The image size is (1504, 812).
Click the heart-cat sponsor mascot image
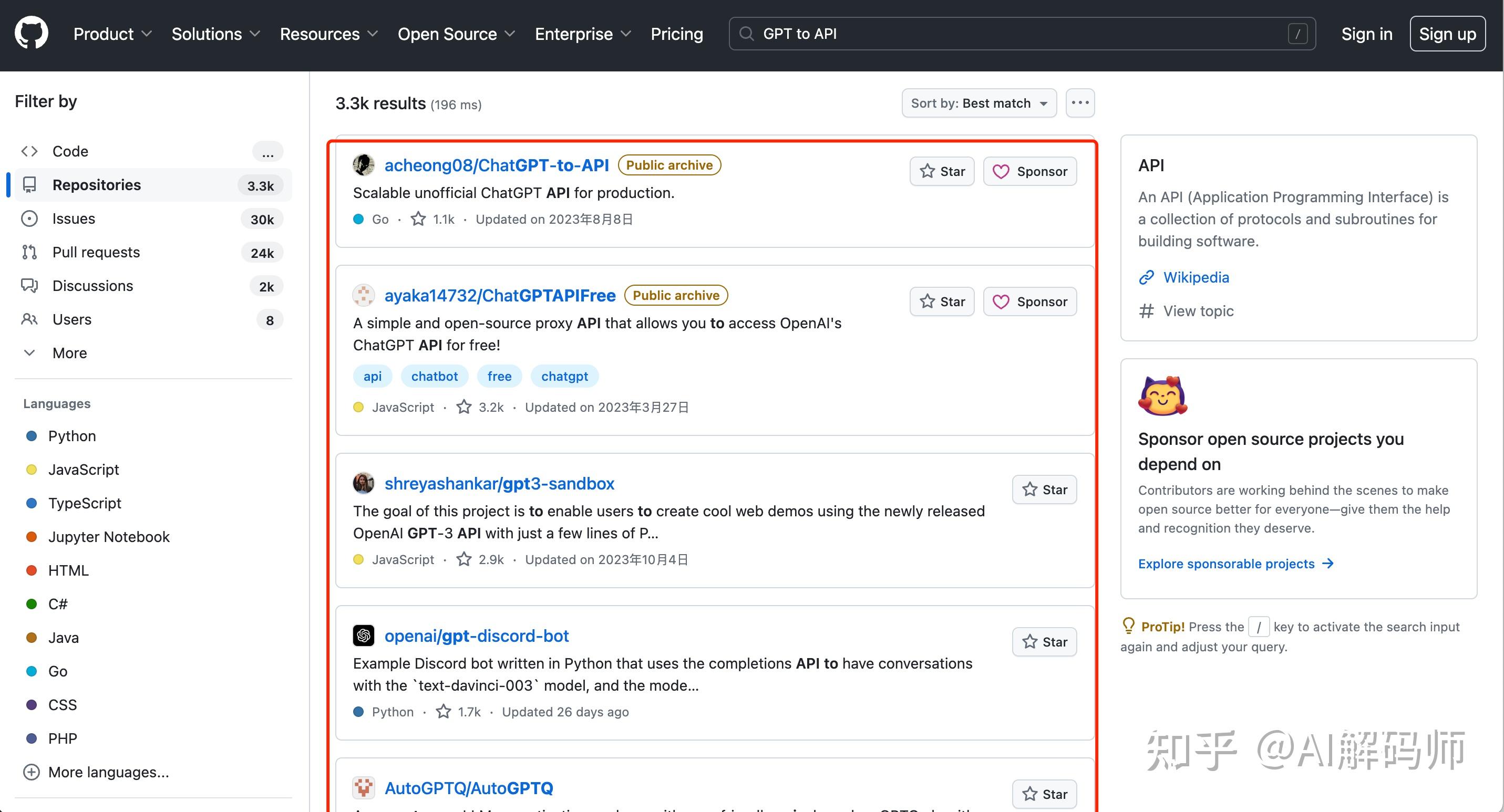[x=1162, y=396]
